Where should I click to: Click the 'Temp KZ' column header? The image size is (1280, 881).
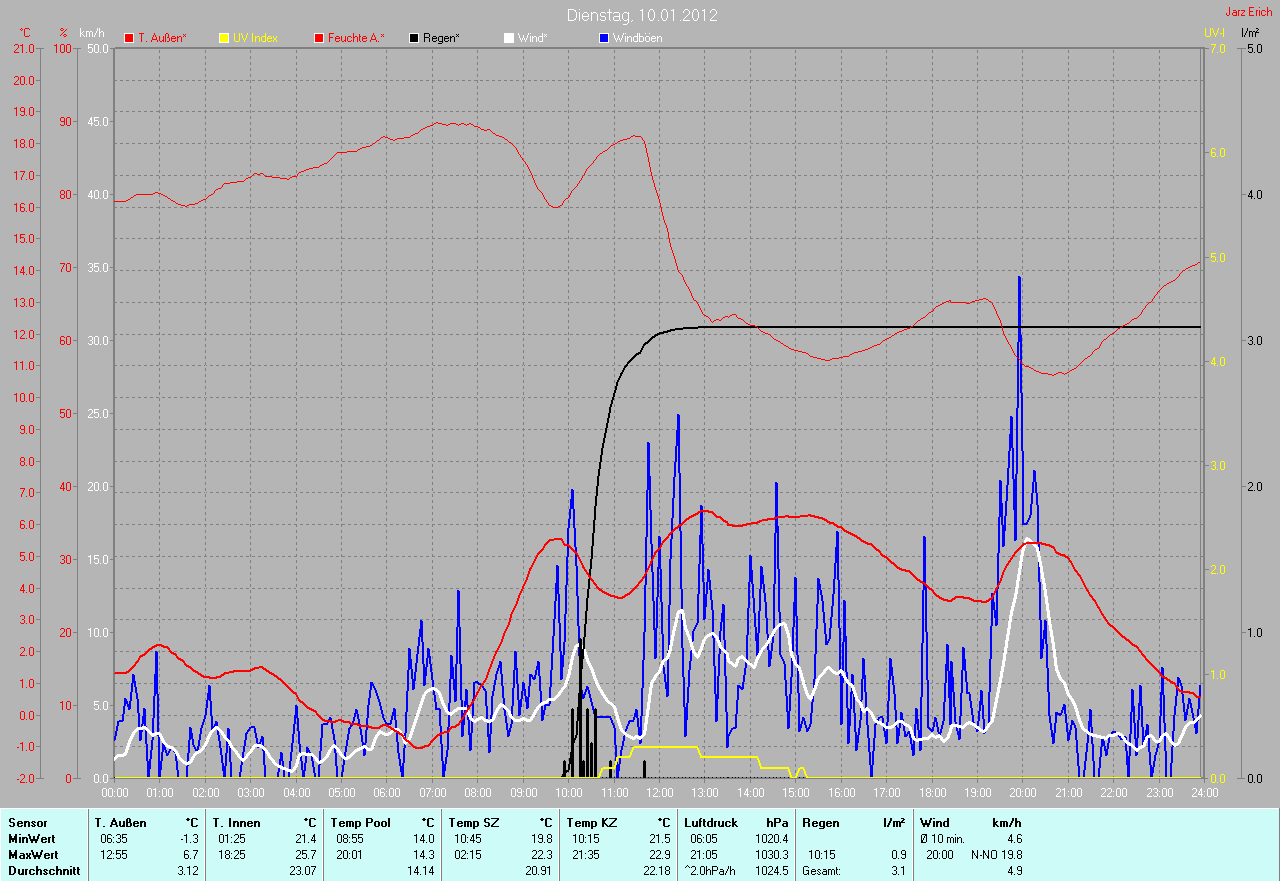(x=591, y=823)
